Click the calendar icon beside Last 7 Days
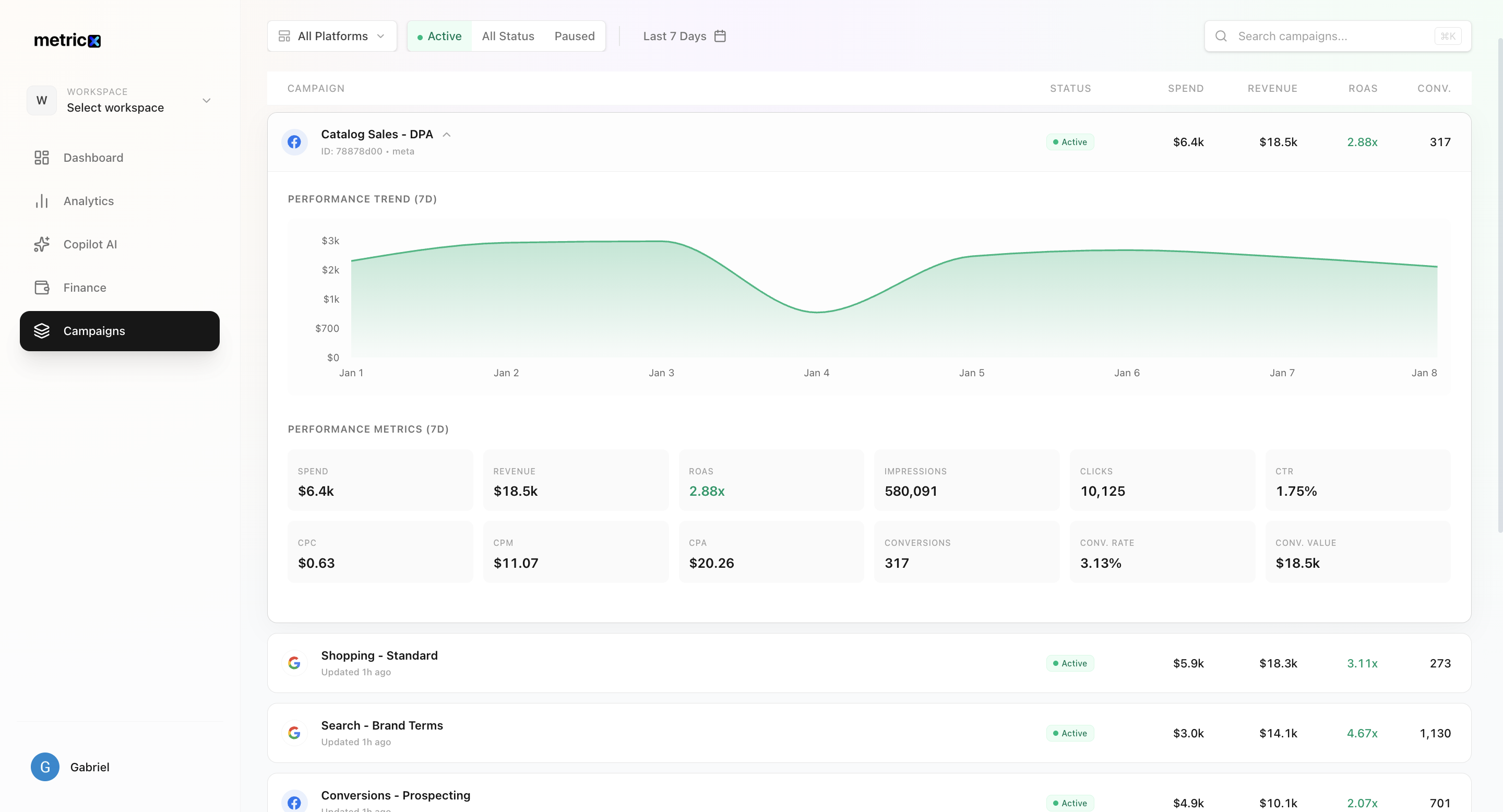1503x812 pixels. 720,36
